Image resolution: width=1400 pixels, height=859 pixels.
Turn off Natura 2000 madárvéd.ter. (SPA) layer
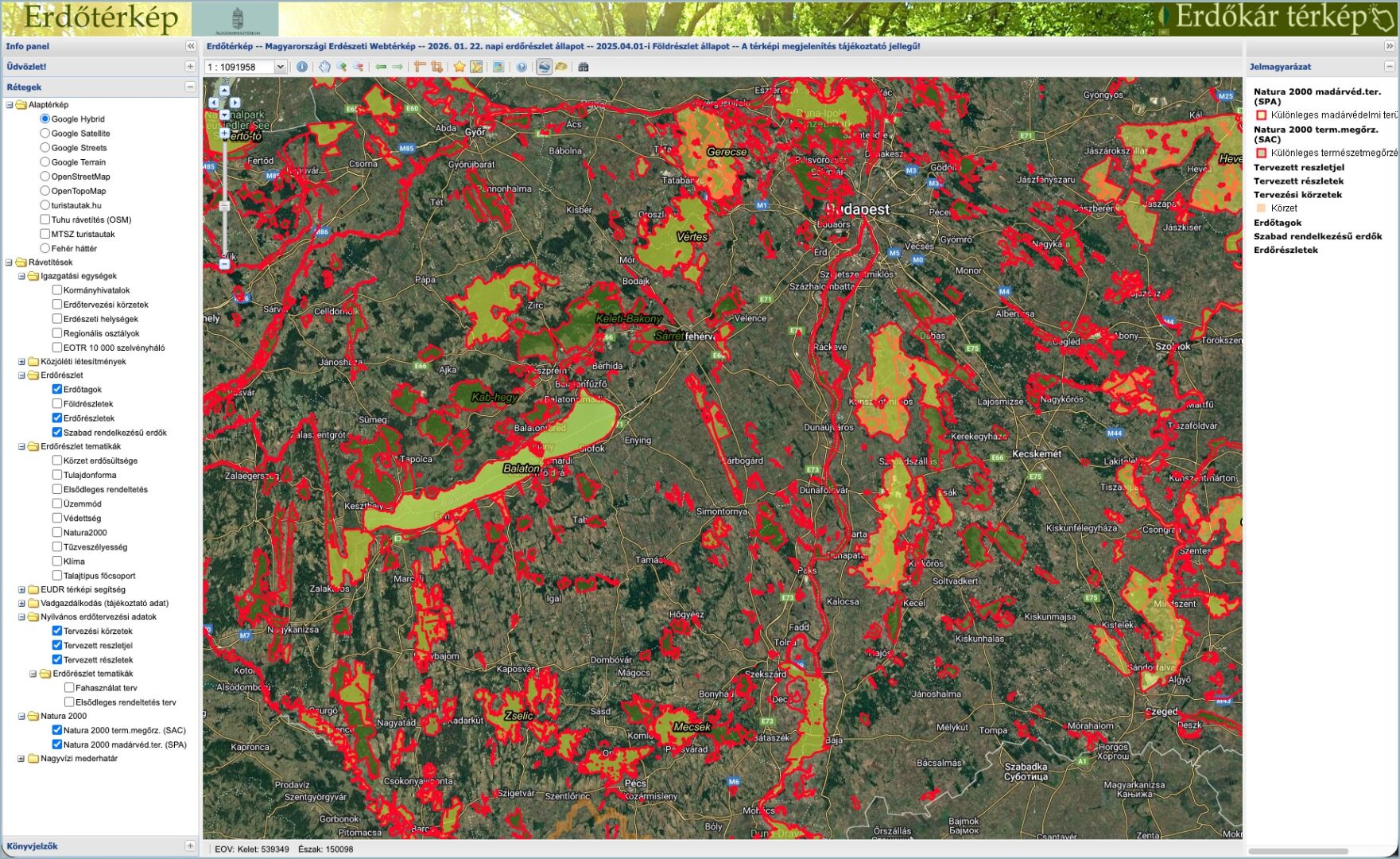coord(57,744)
